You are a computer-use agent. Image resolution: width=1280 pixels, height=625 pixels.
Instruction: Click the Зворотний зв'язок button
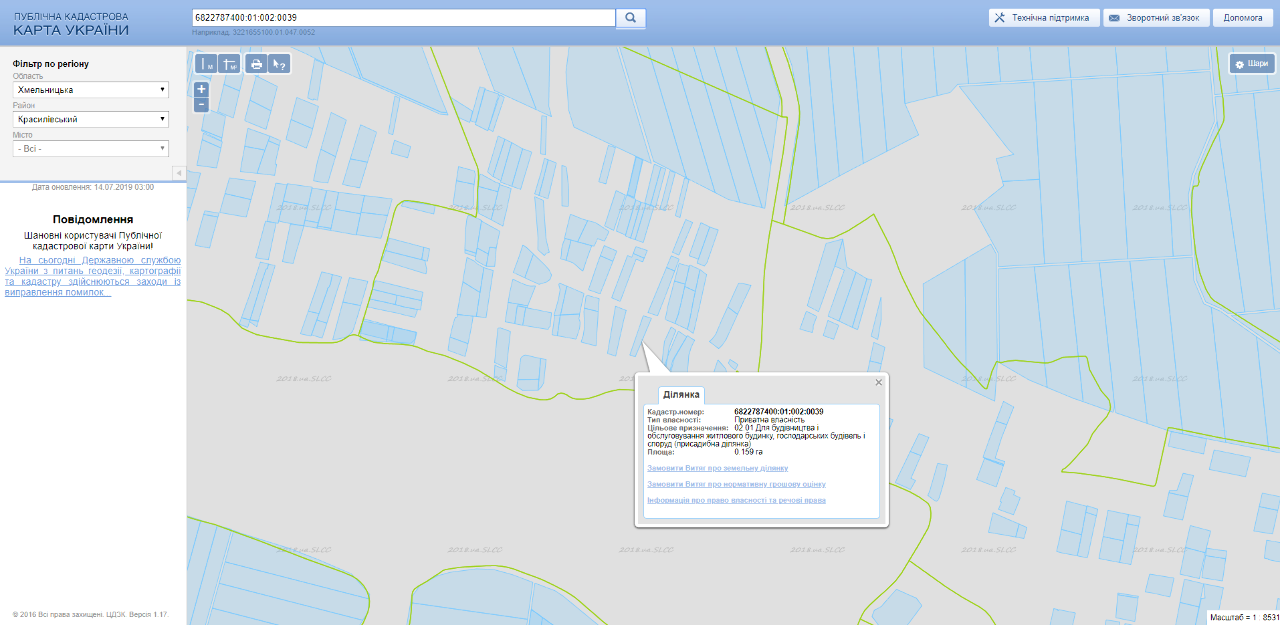1156,18
